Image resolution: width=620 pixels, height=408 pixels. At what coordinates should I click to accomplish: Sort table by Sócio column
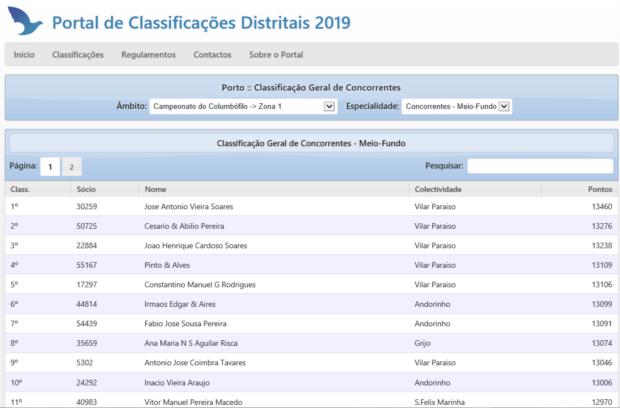[87, 189]
